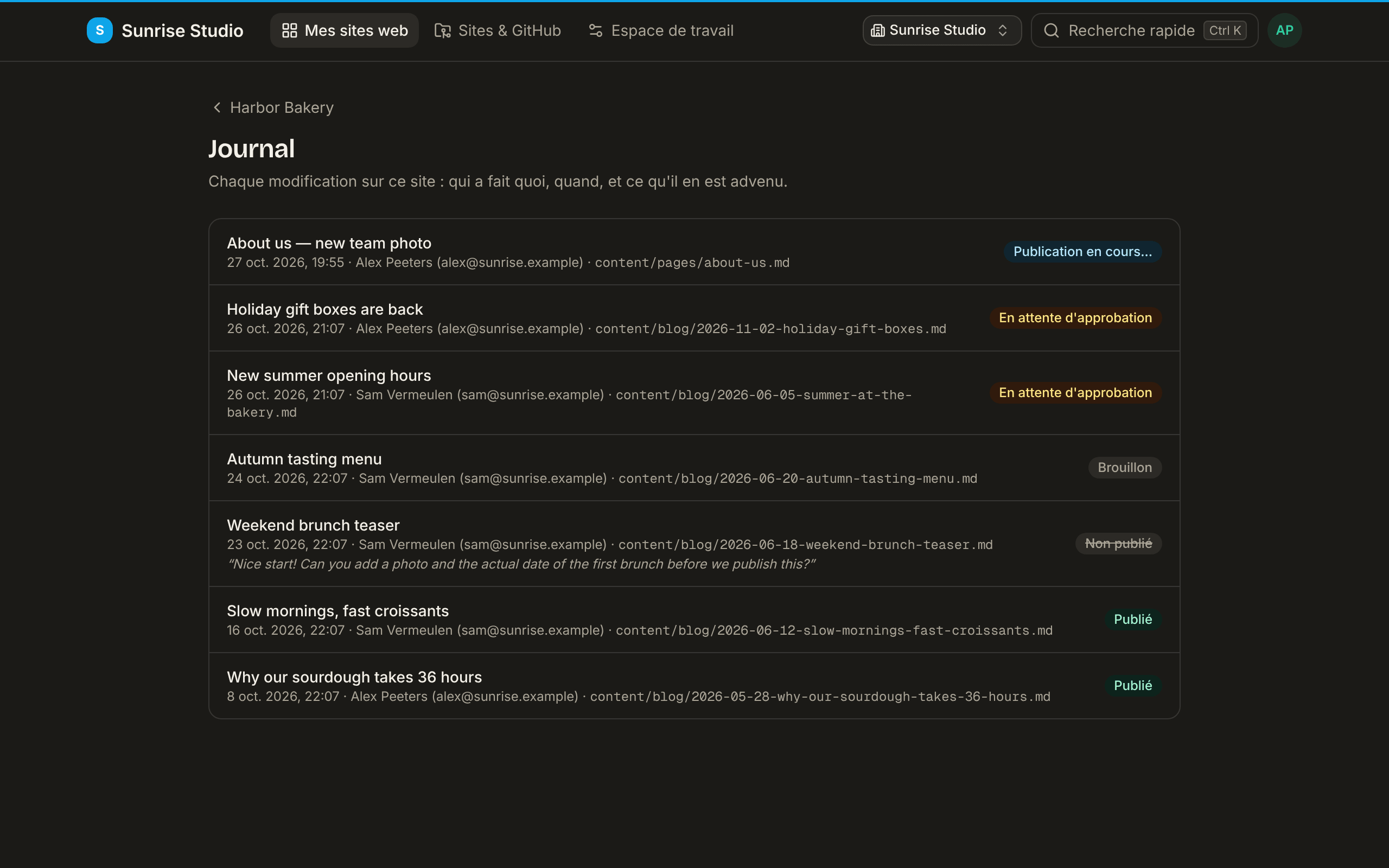Open the Holiday gift boxes are back entry
The image size is (1389, 868).
pos(694,318)
